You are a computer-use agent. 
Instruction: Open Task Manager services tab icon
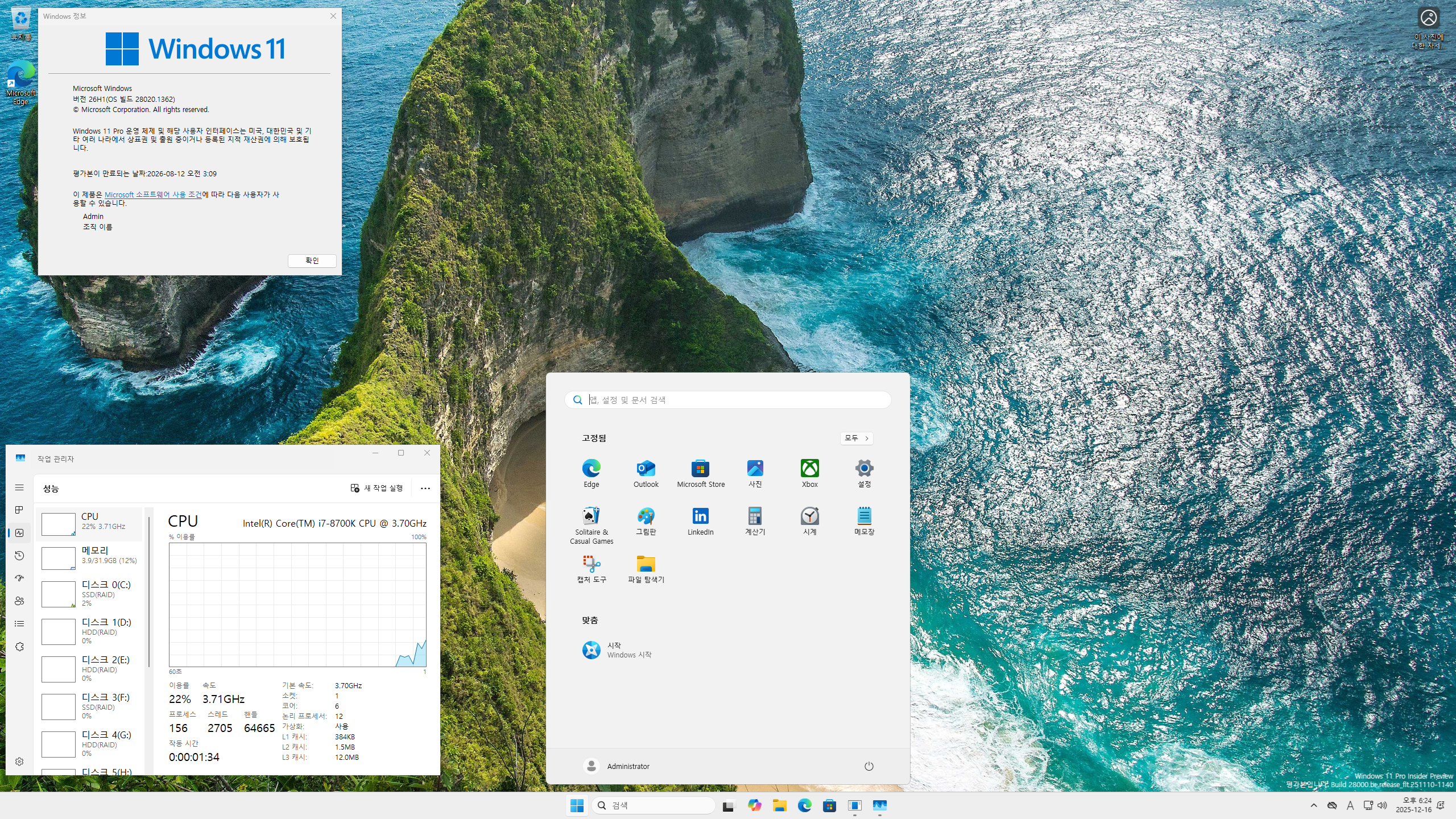19,647
